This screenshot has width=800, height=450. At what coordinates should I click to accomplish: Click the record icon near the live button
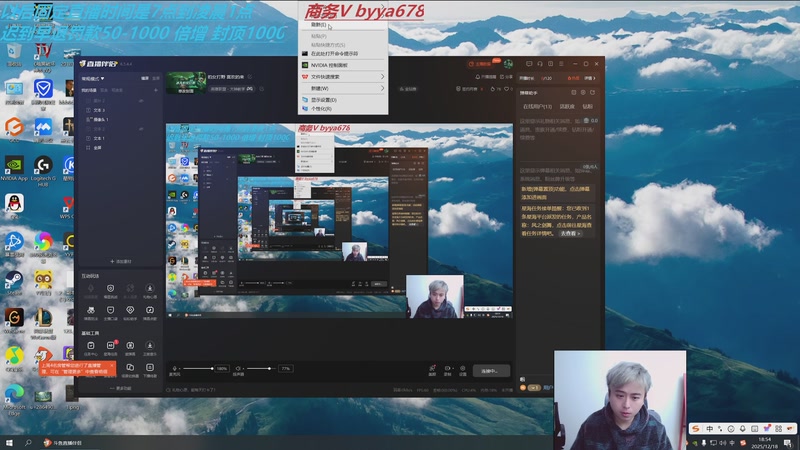(x=447, y=368)
